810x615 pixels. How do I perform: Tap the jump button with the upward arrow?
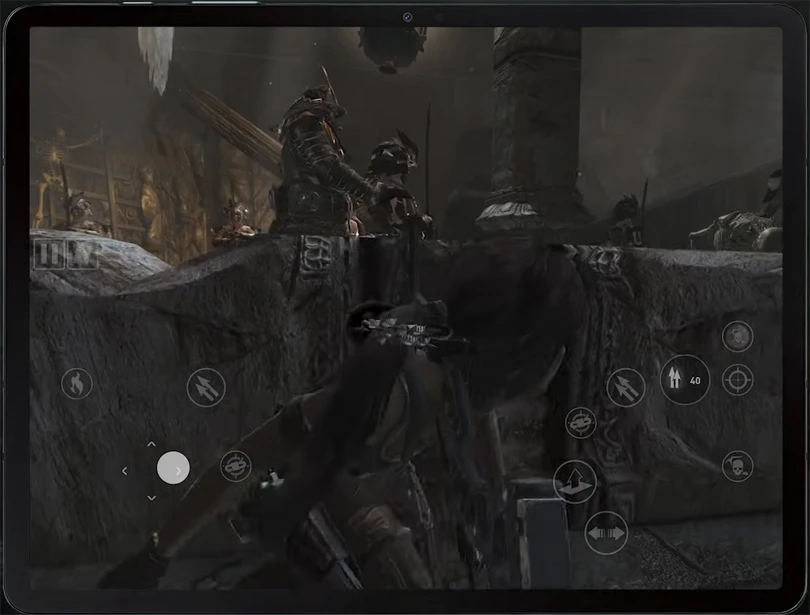(x=575, y=482)
